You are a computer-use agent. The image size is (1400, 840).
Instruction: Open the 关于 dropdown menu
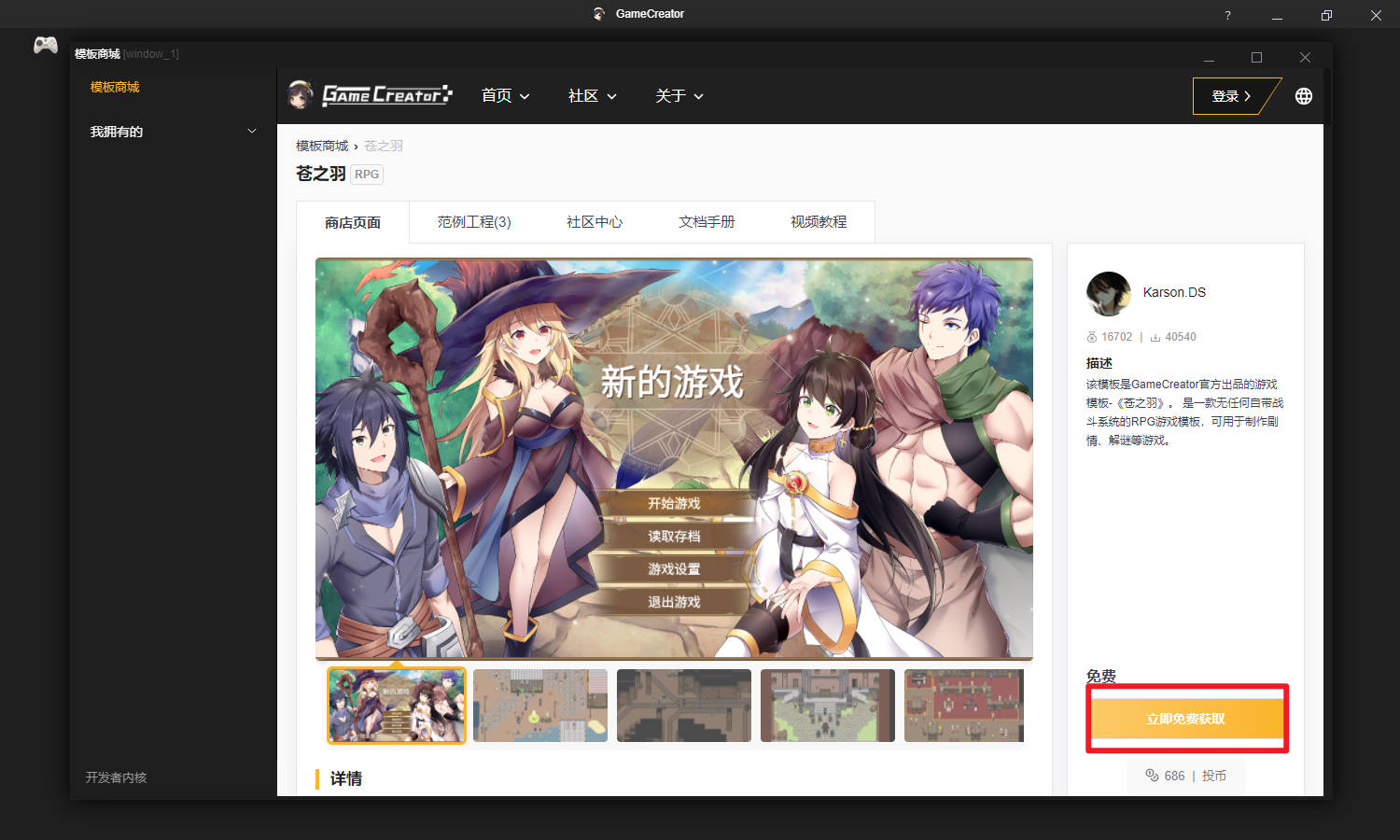679,96
